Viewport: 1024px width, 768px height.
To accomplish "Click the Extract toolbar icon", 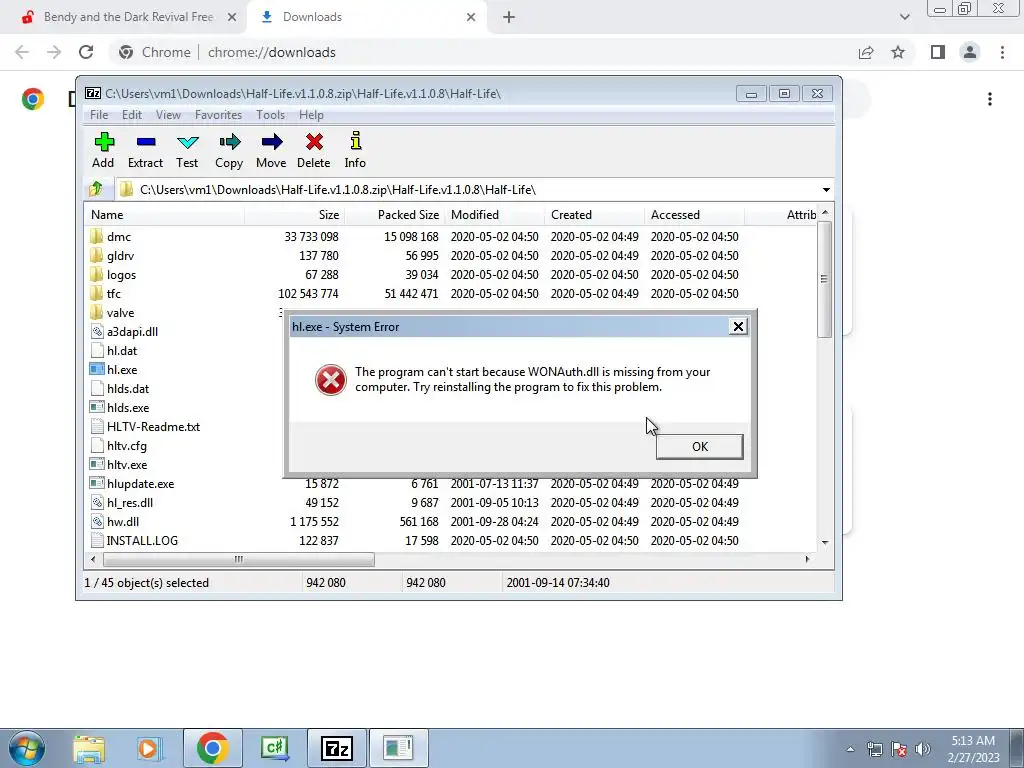I will coord(145,151).
